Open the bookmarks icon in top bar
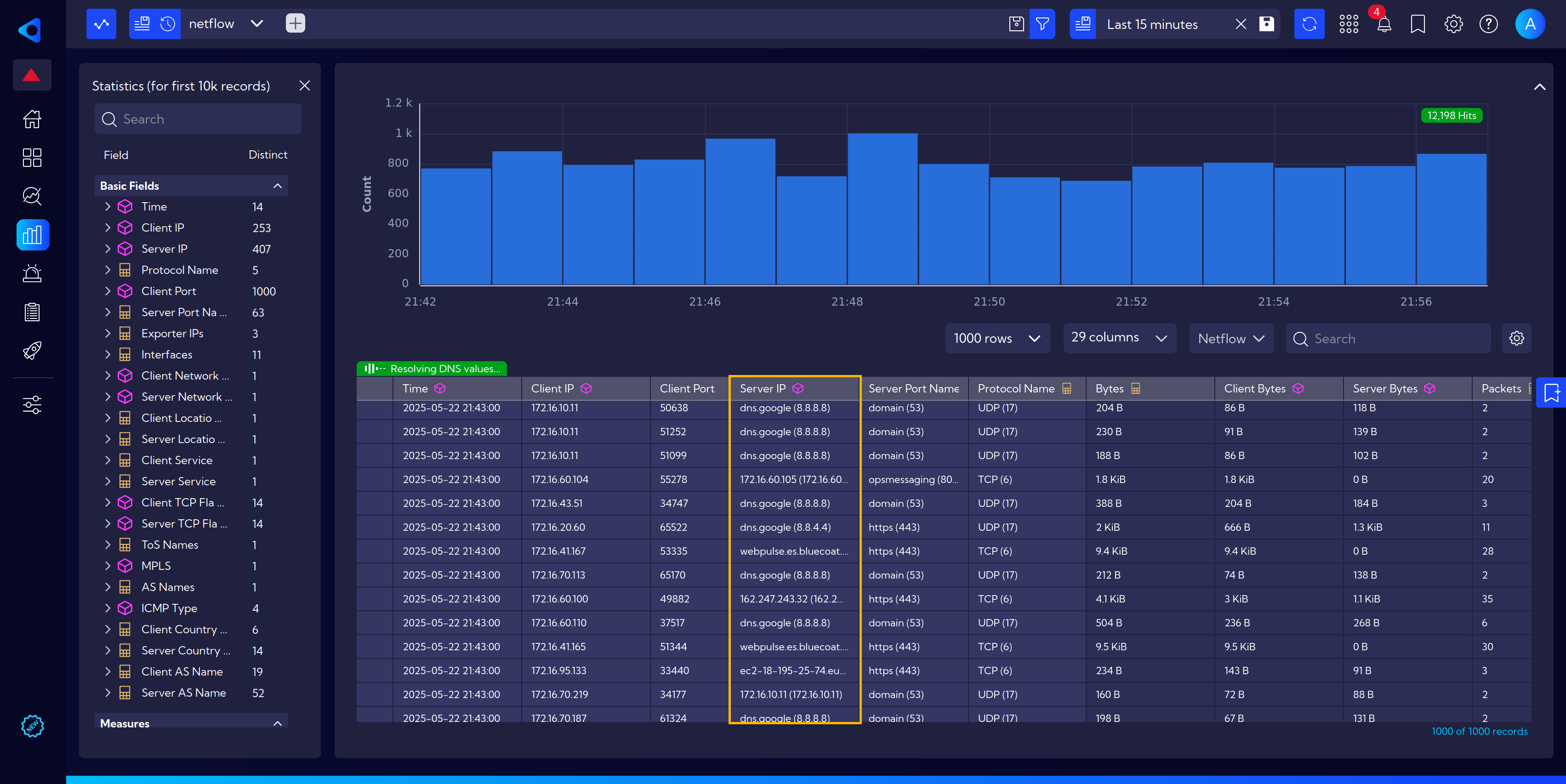Screen dimensions: 1566x784 pyautogui.click(x=1418, y=24)
